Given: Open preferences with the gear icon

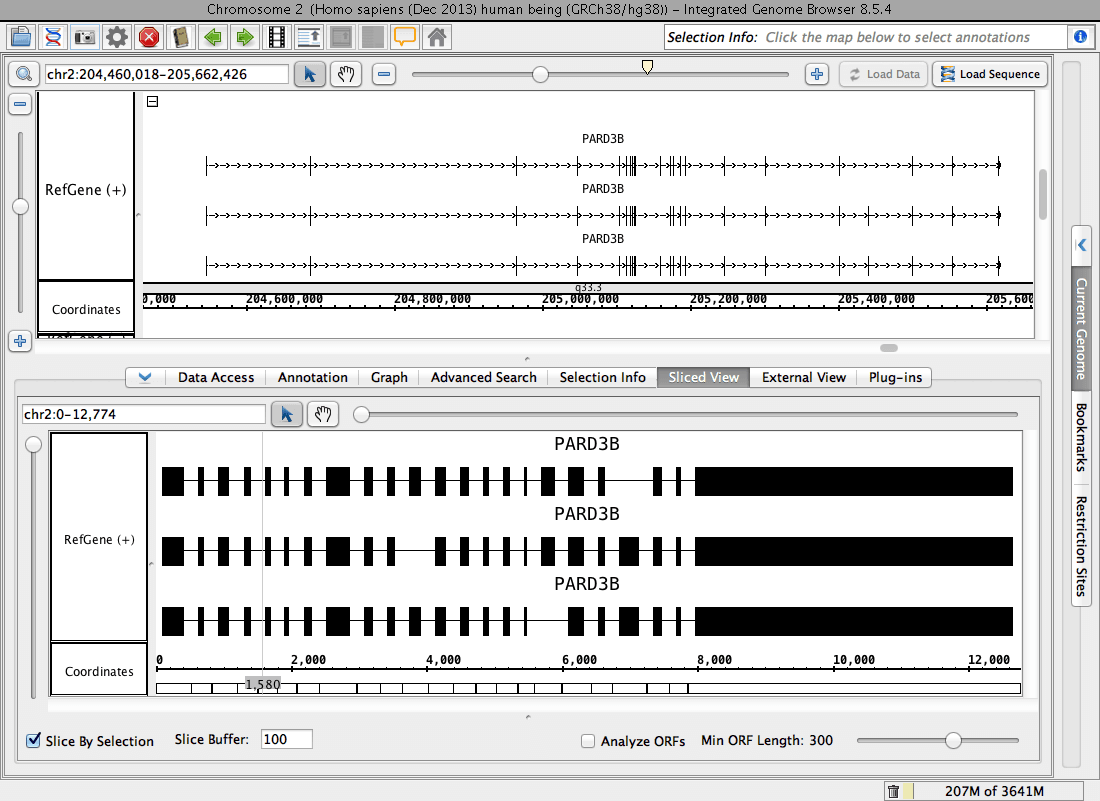Looking at the screenshot, I should tap(117, 38).
